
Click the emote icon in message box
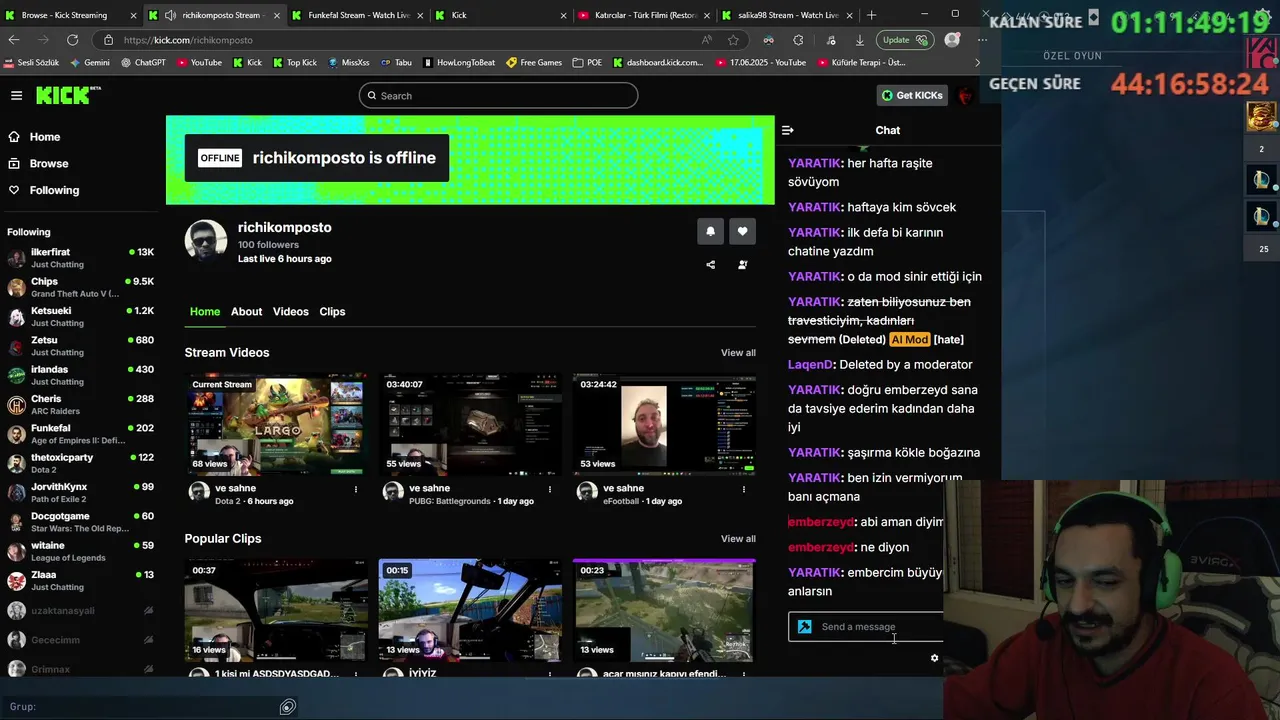pos(804,627)
